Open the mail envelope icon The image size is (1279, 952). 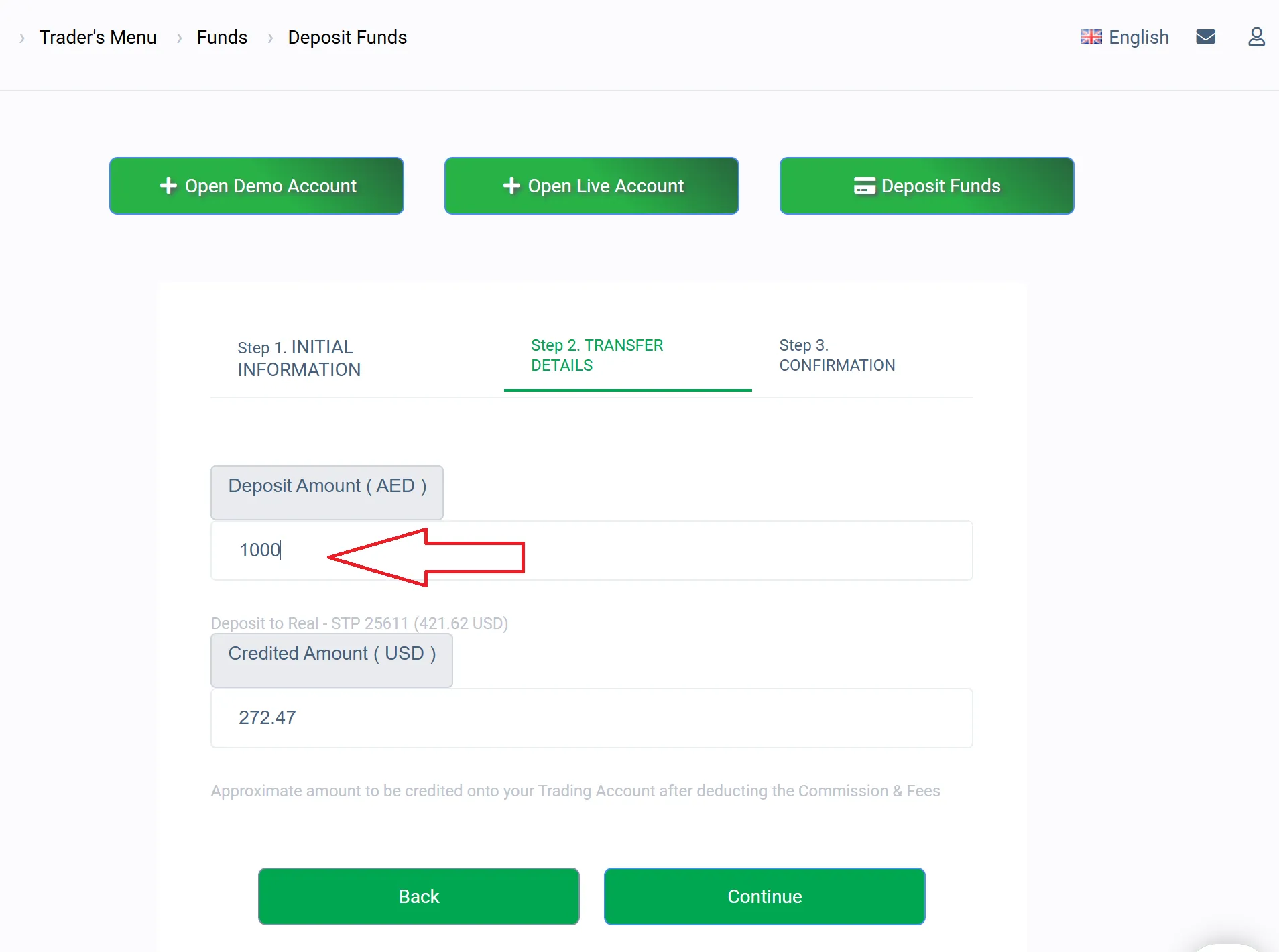pos(1205,37)
